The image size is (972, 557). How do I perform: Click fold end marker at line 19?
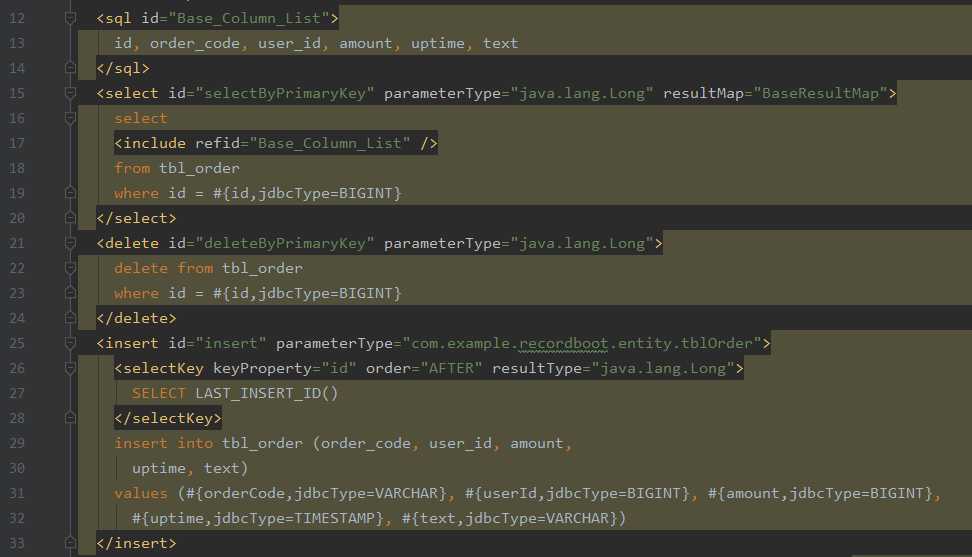70,193
